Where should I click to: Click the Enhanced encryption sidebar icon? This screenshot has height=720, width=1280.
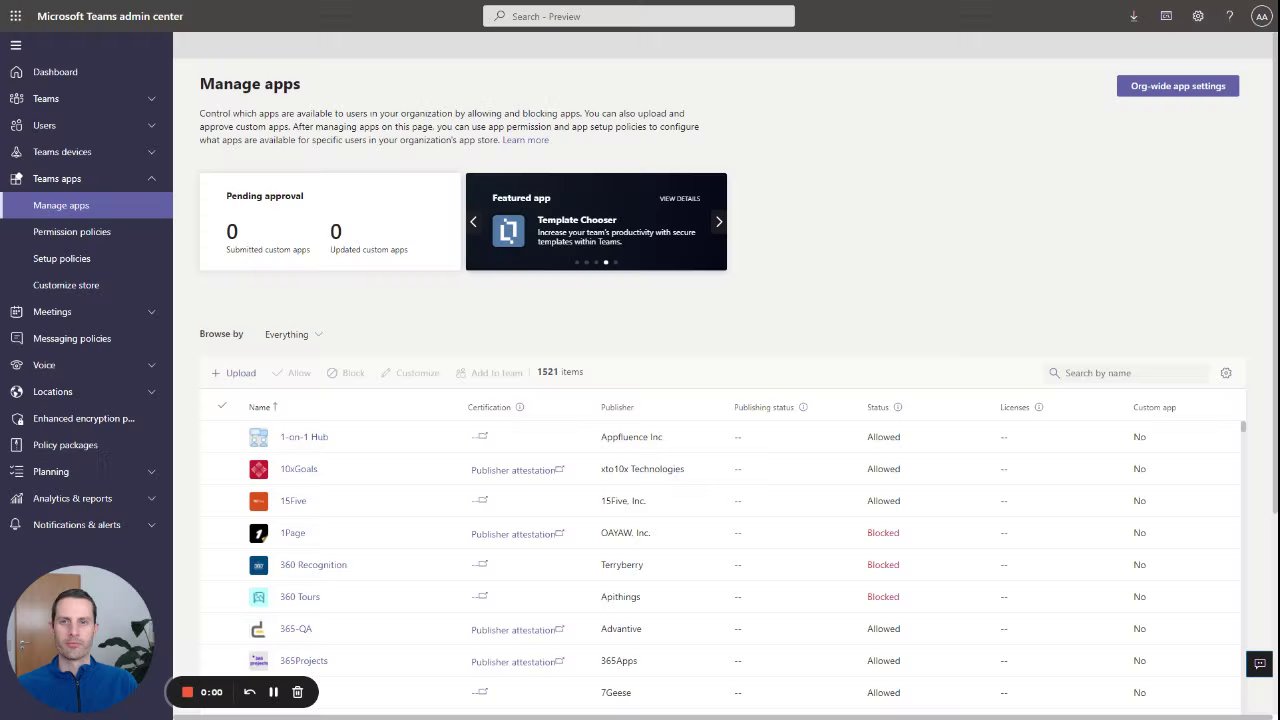[x=15, y=418]
